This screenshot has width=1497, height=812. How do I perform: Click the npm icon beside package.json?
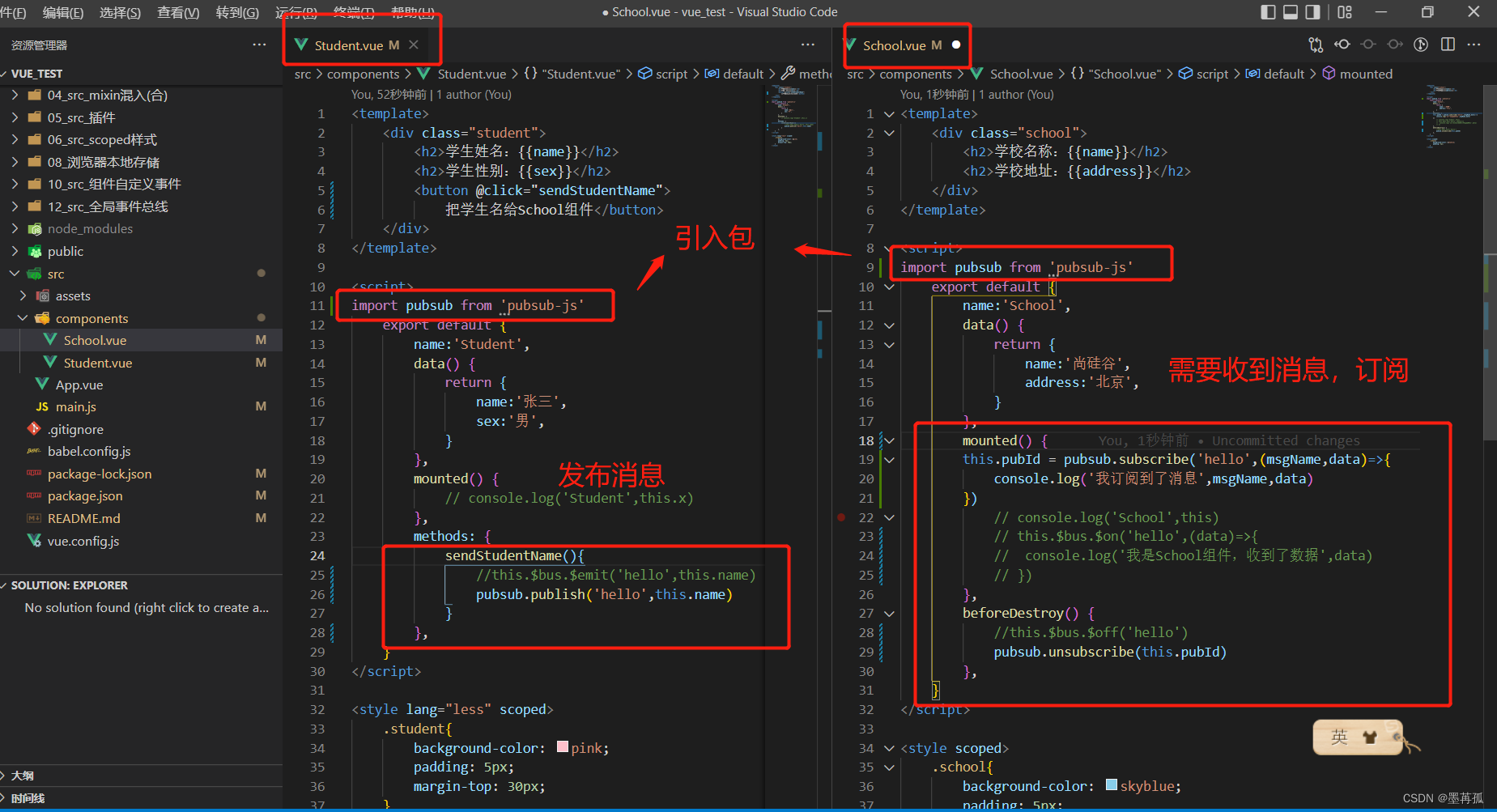(34, 495)
